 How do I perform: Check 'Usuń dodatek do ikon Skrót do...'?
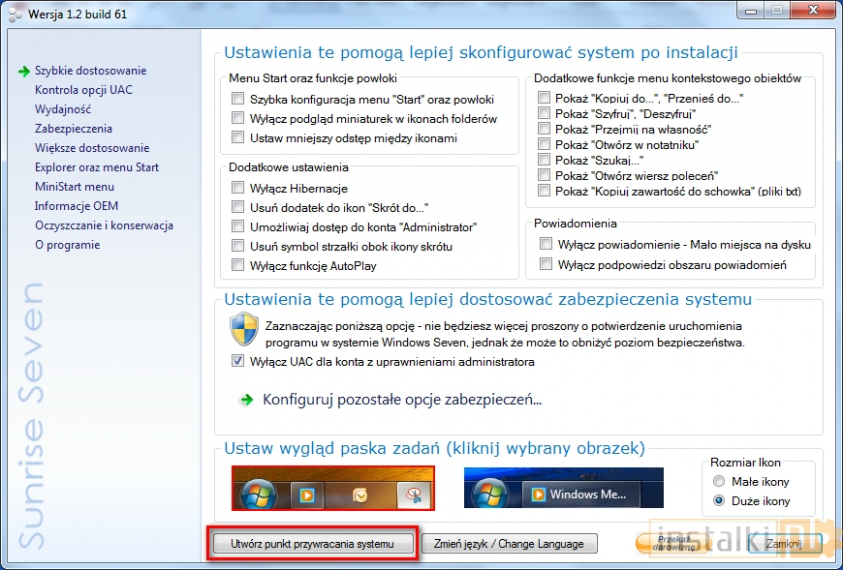(238, 207)
